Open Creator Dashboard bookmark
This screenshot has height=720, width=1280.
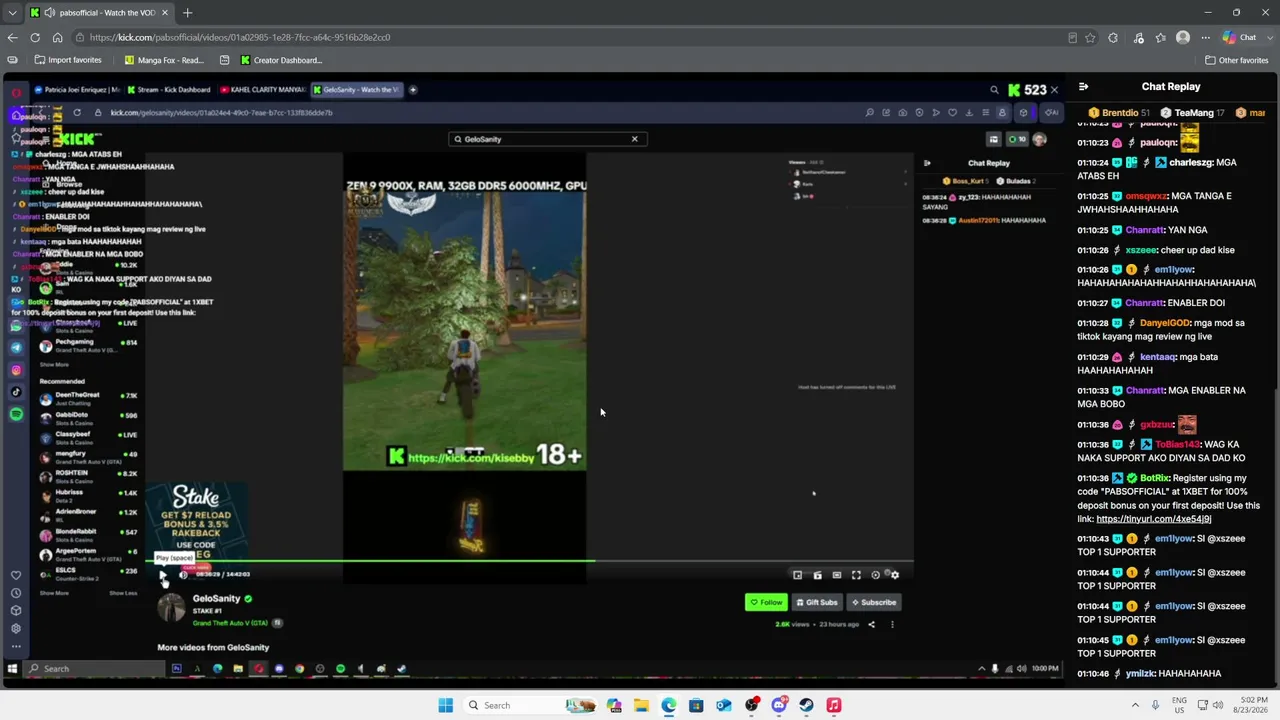point(281,60)
